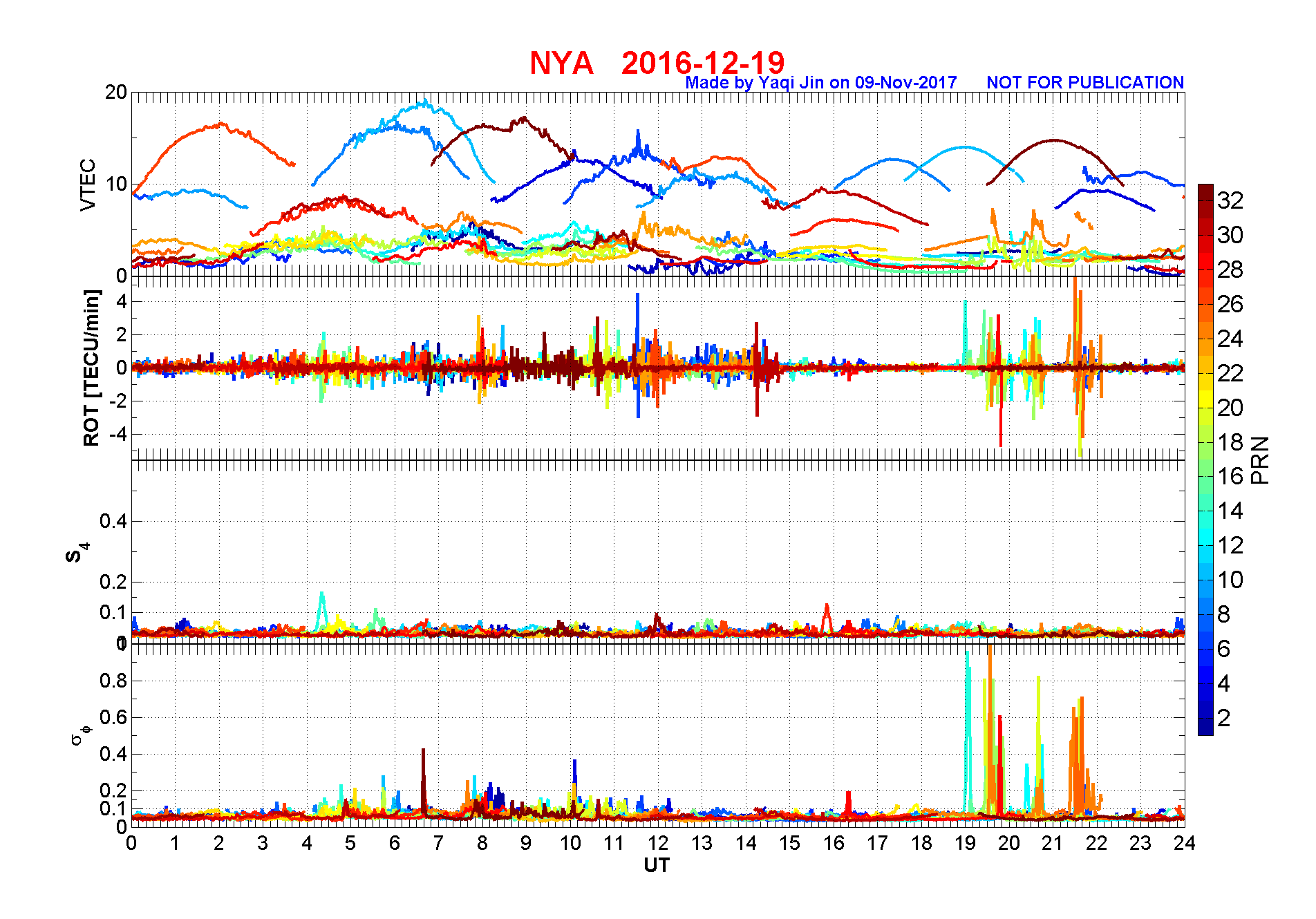Image resolution: width=1316 pixels, height=919 pixels.
Task: Click x-axis tick label 12
Action: point(658,843)
